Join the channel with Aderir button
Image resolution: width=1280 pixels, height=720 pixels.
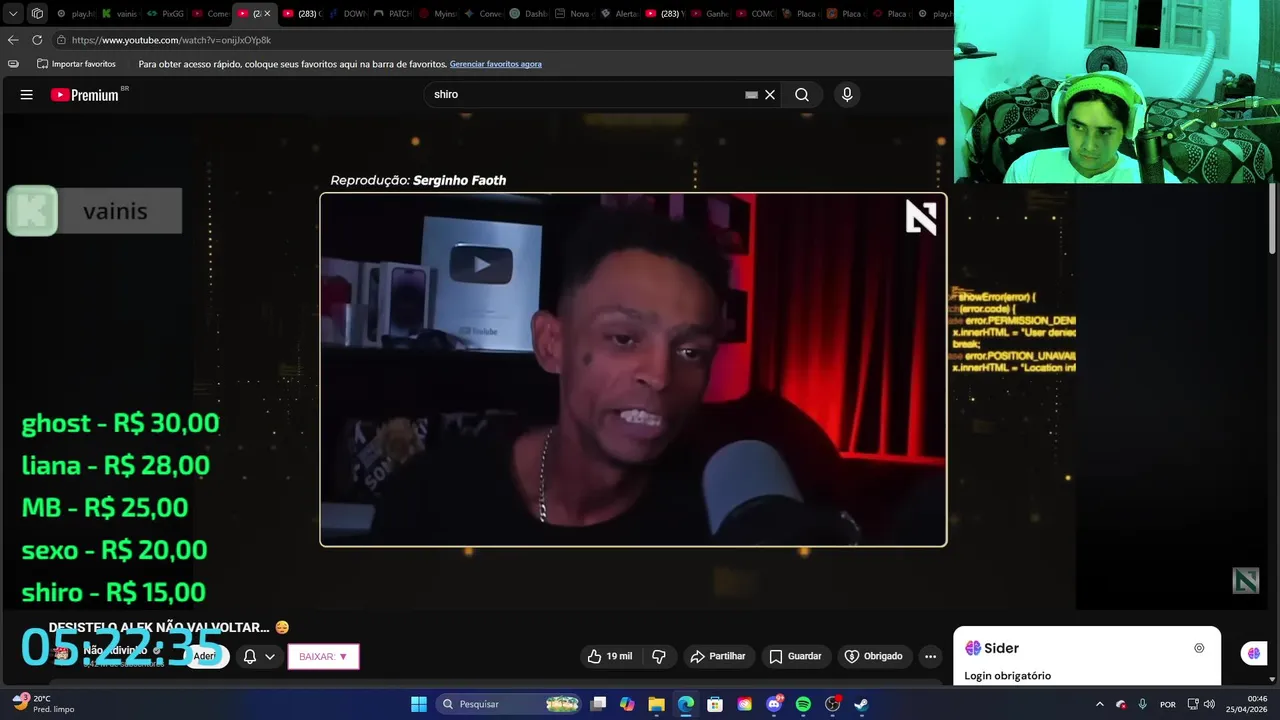(205, 656)
